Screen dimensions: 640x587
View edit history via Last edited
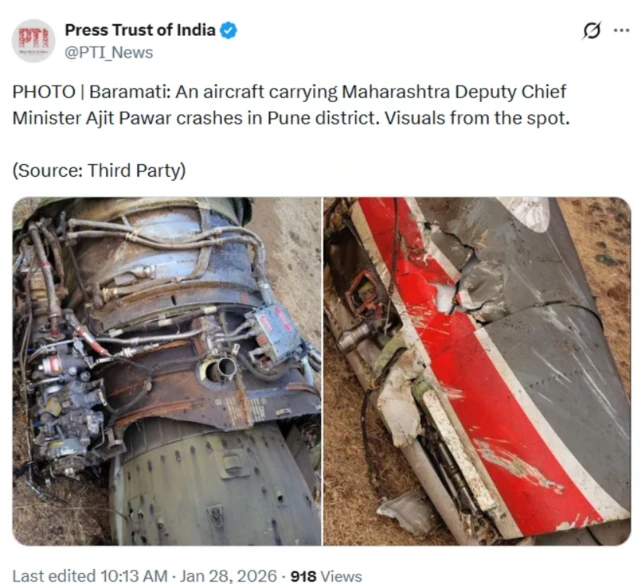[x=53, y=576]
